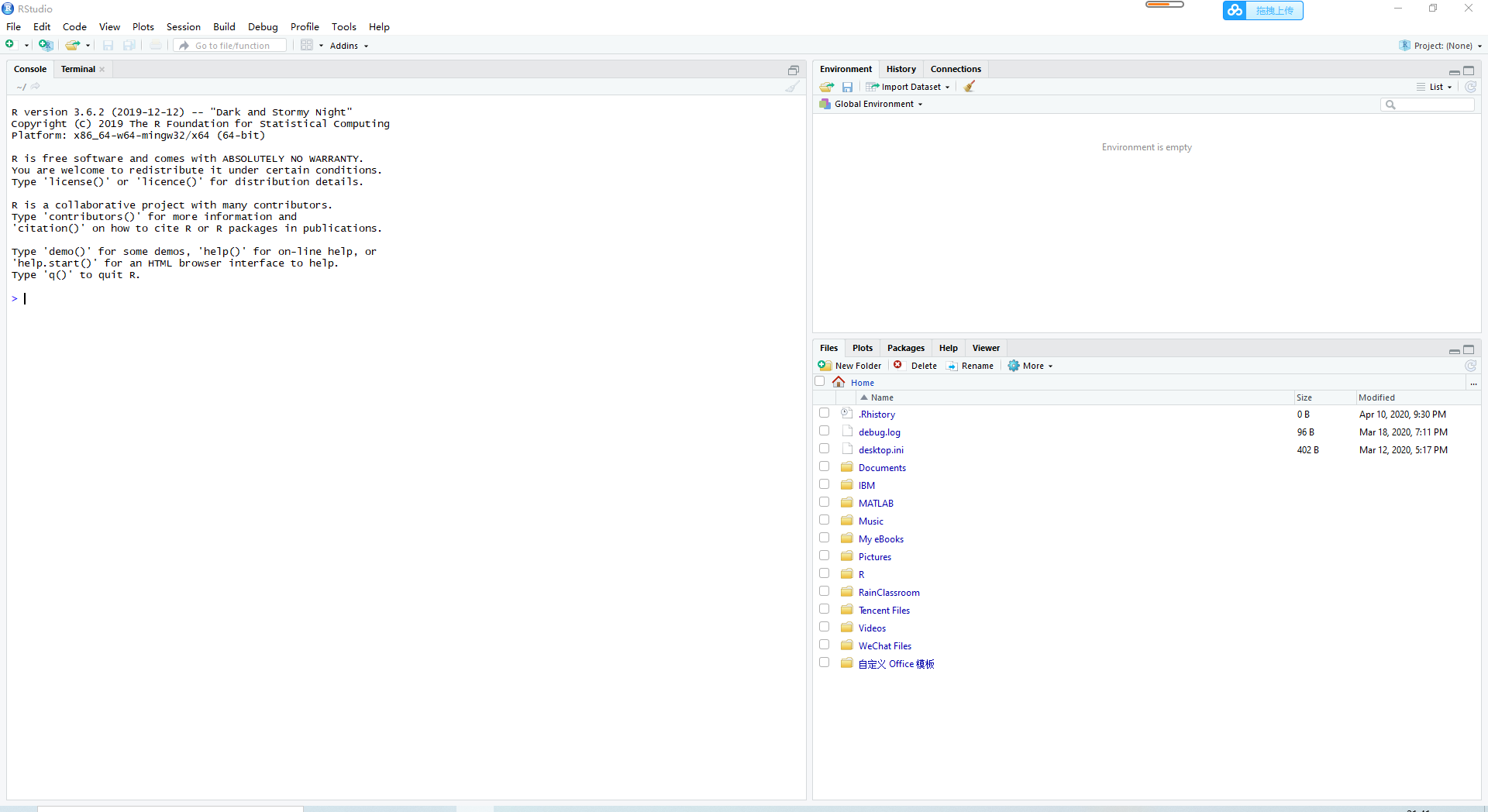Toggle the select-all checkbox beside Home
The width and height of the screenshot is (1488, 812).
point(820,381)
